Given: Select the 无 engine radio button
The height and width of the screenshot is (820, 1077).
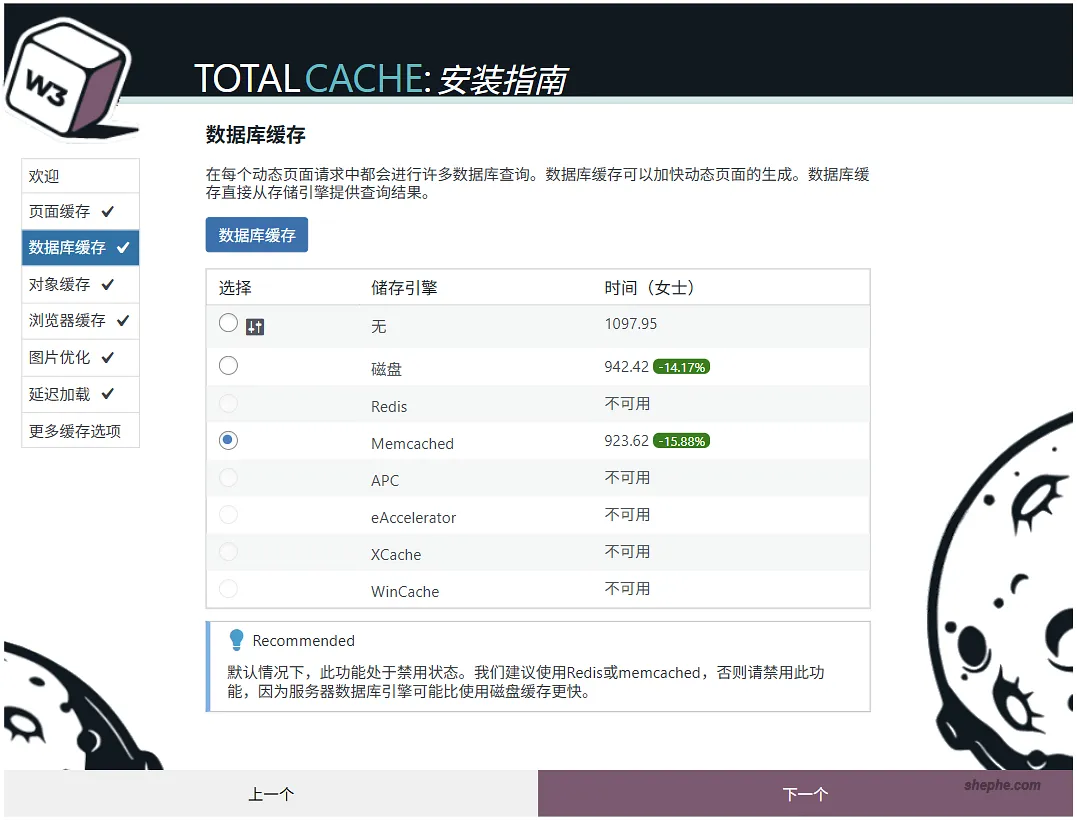Looking at the screenshot, I should coord(228,323).
